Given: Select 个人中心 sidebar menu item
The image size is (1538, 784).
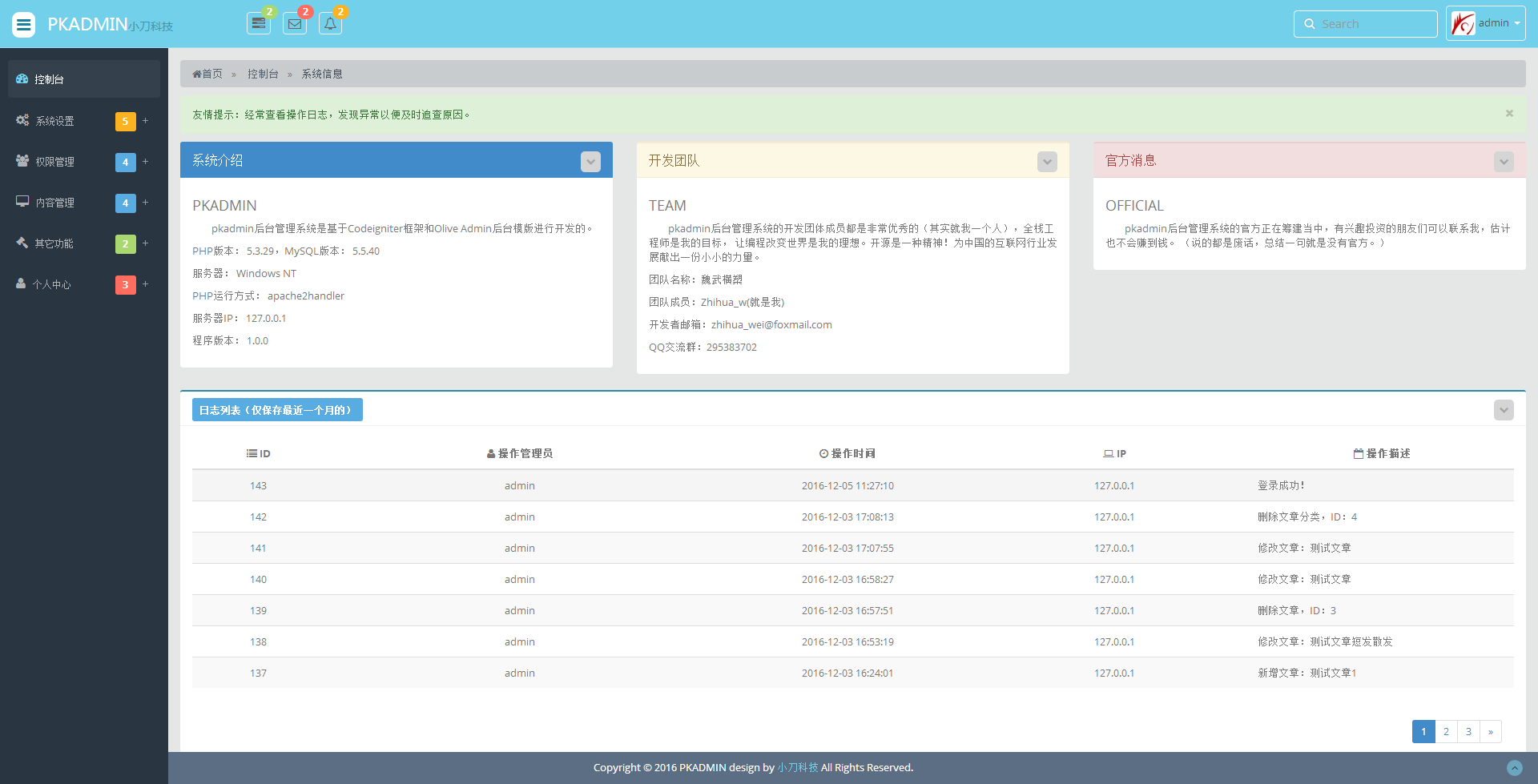Looking at the screenshot, I should tap(84, 284).
